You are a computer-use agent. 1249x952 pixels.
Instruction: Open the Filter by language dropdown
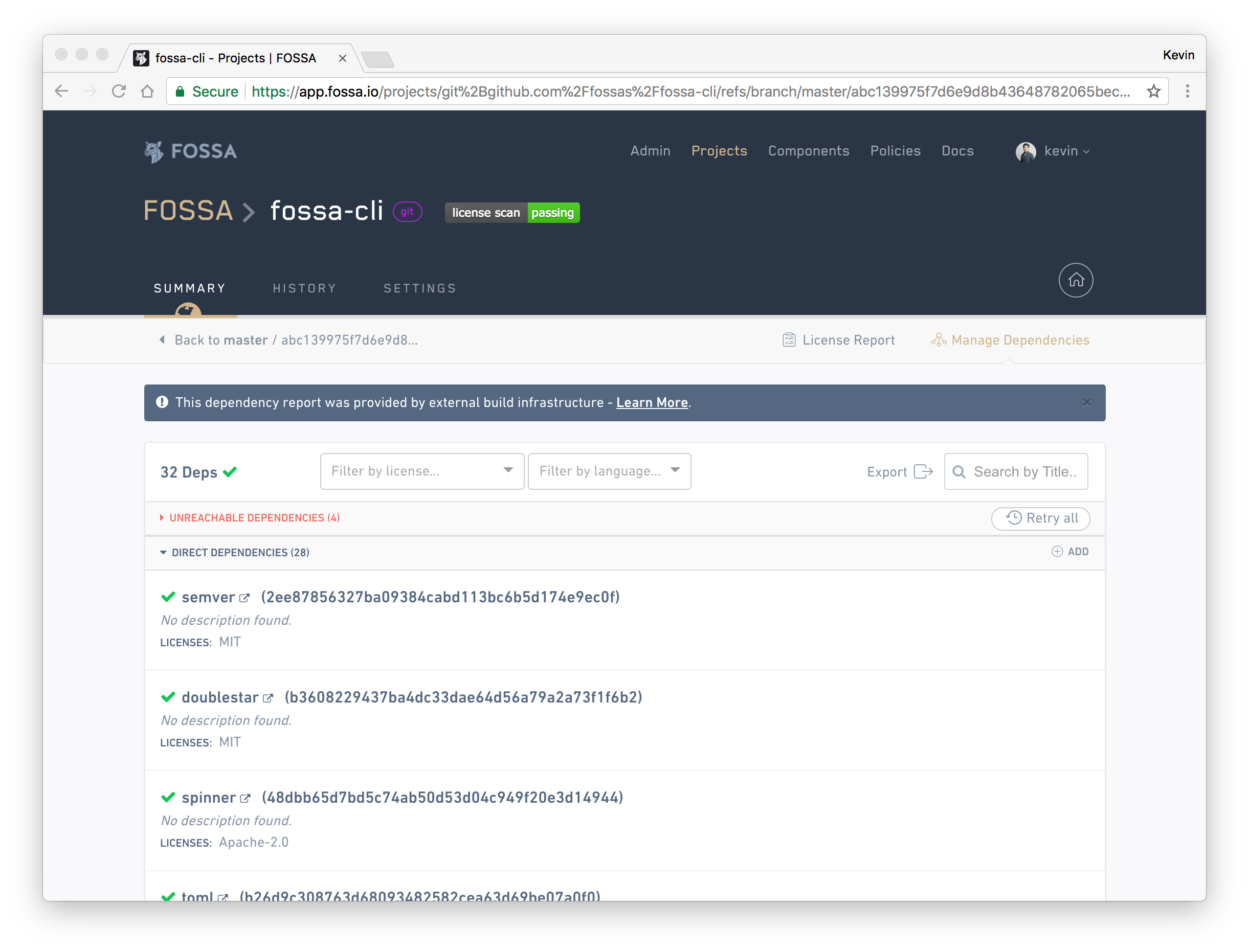point(609,472)
